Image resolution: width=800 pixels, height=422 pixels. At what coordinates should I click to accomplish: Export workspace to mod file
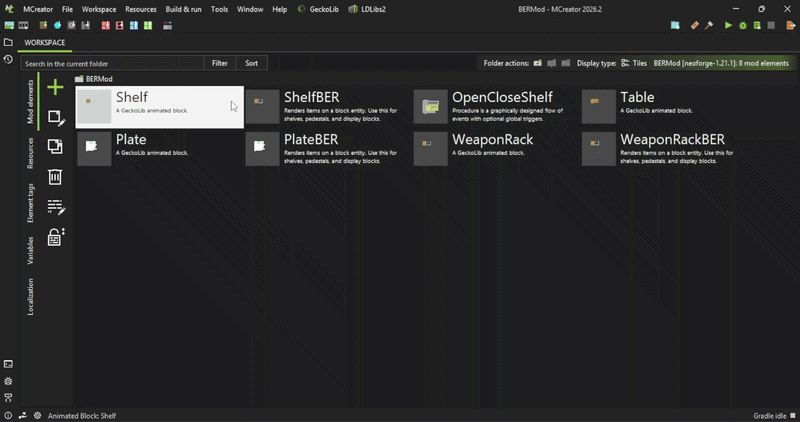791,26
